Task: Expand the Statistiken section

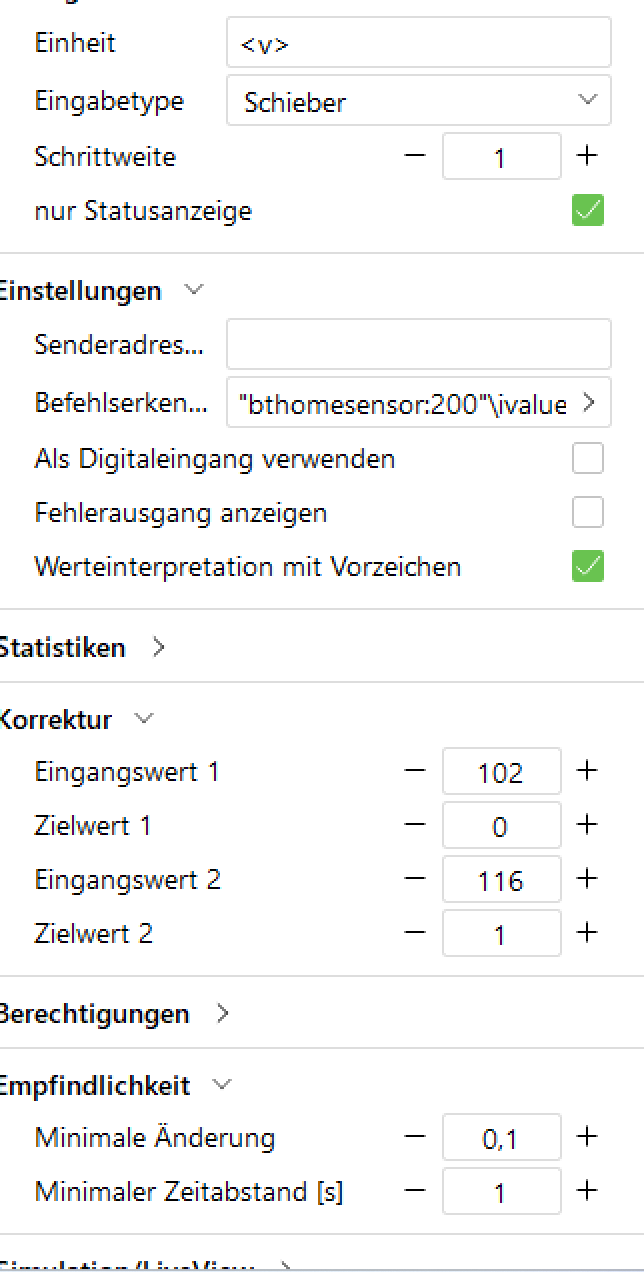Action: pos(158,648)
